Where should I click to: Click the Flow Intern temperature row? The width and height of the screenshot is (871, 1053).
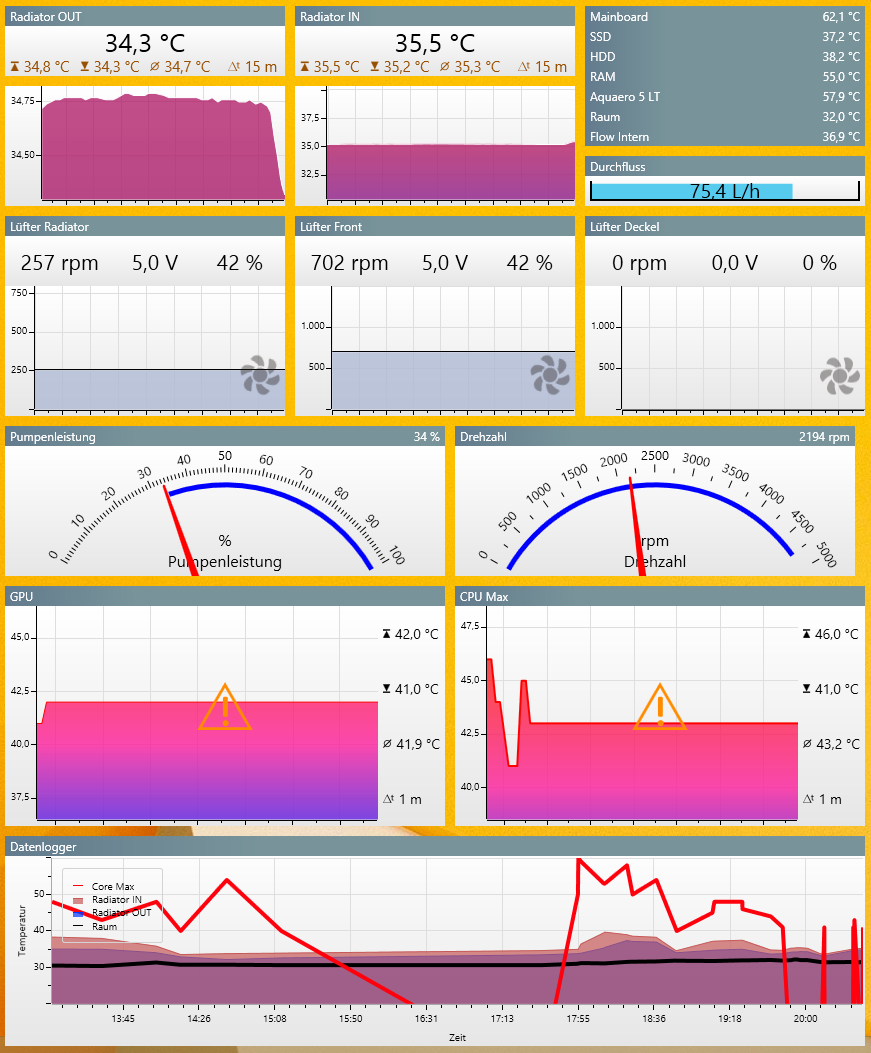pyautogui.click(x=724, y=137)
